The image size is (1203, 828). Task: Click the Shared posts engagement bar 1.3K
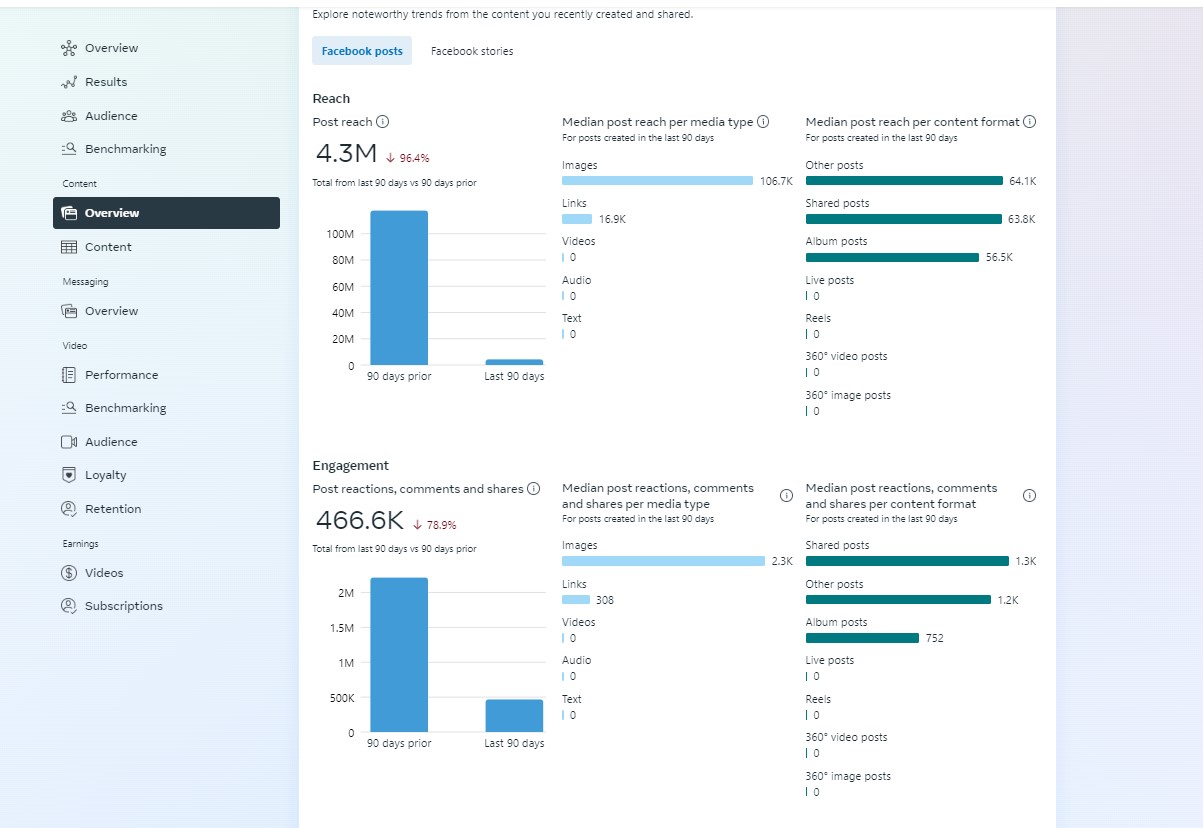(907, 561)
